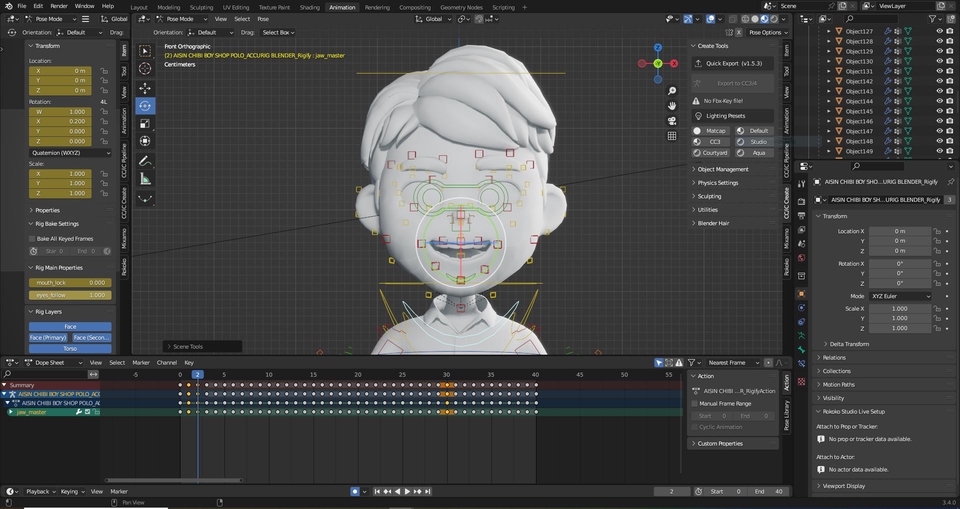The width and height of the screenshot is (960, 509).
Task: Hide Object127 with its eye icon
Action: [x=939, y=31]
